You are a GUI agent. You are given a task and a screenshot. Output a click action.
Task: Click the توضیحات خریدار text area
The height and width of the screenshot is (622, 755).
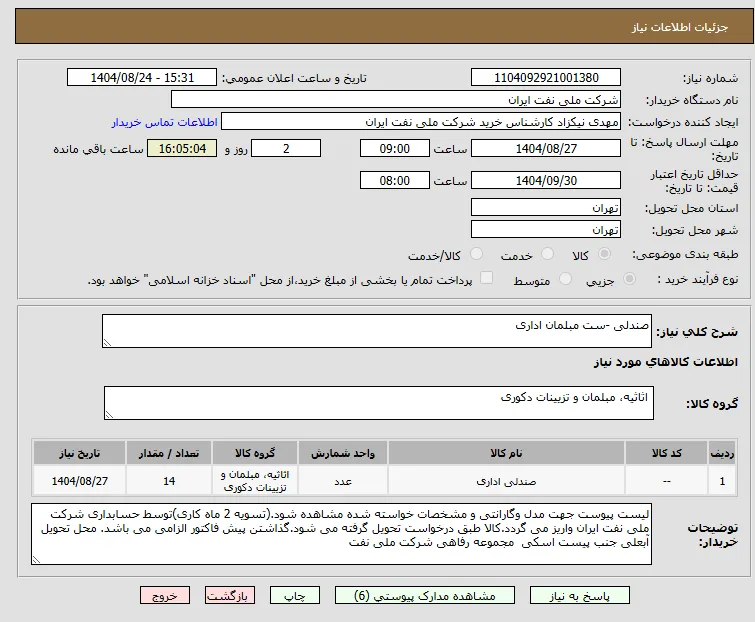pos(341,534)
